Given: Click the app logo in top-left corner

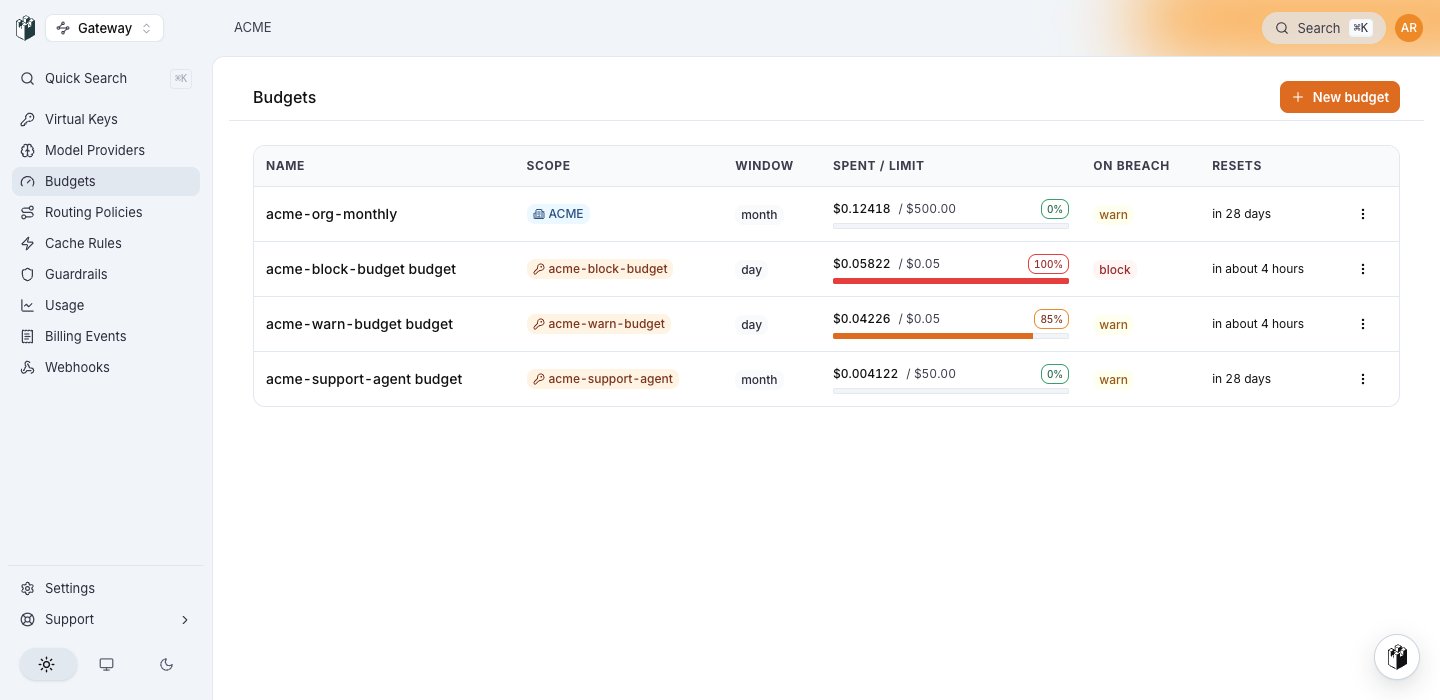Looking at the screenshot, I should click(26, 28).
